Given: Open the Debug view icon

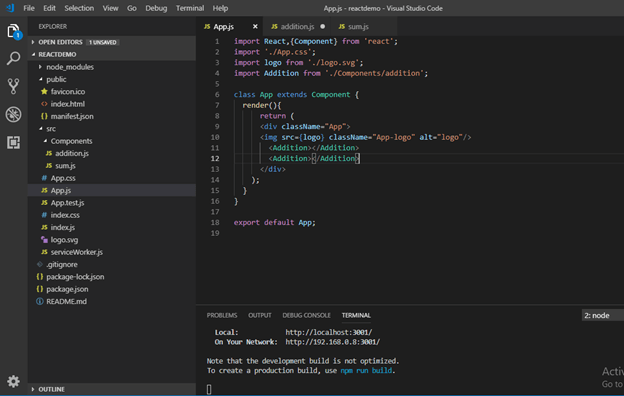Looking at the screenshot, I should tap(13, 114).
